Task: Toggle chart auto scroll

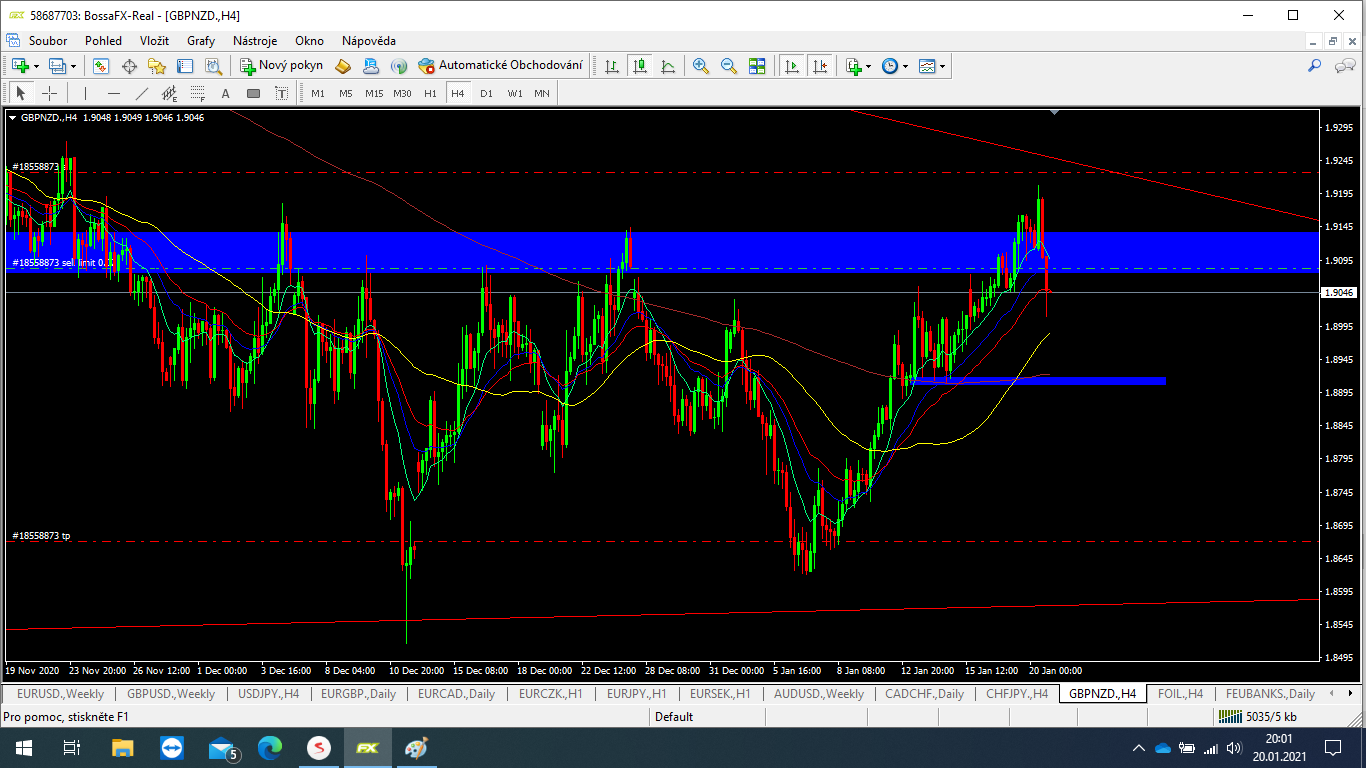Action: [x=792, y=66]
